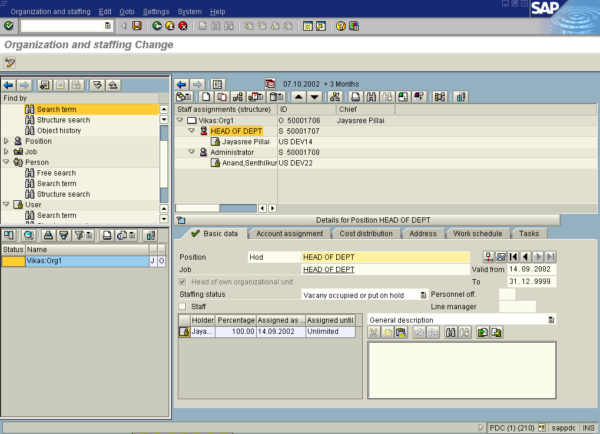Select Jayasree Pillai in staff tree
Viewport: 600px width, 434px height.
coord(246,142)
